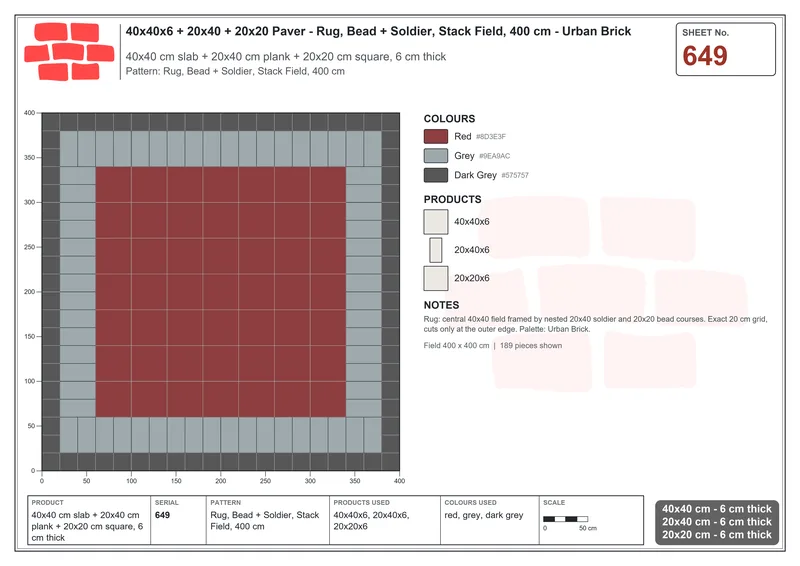Screen dimensions: 800x566
Task: Click the scale bar graphic
Action: 565,519
